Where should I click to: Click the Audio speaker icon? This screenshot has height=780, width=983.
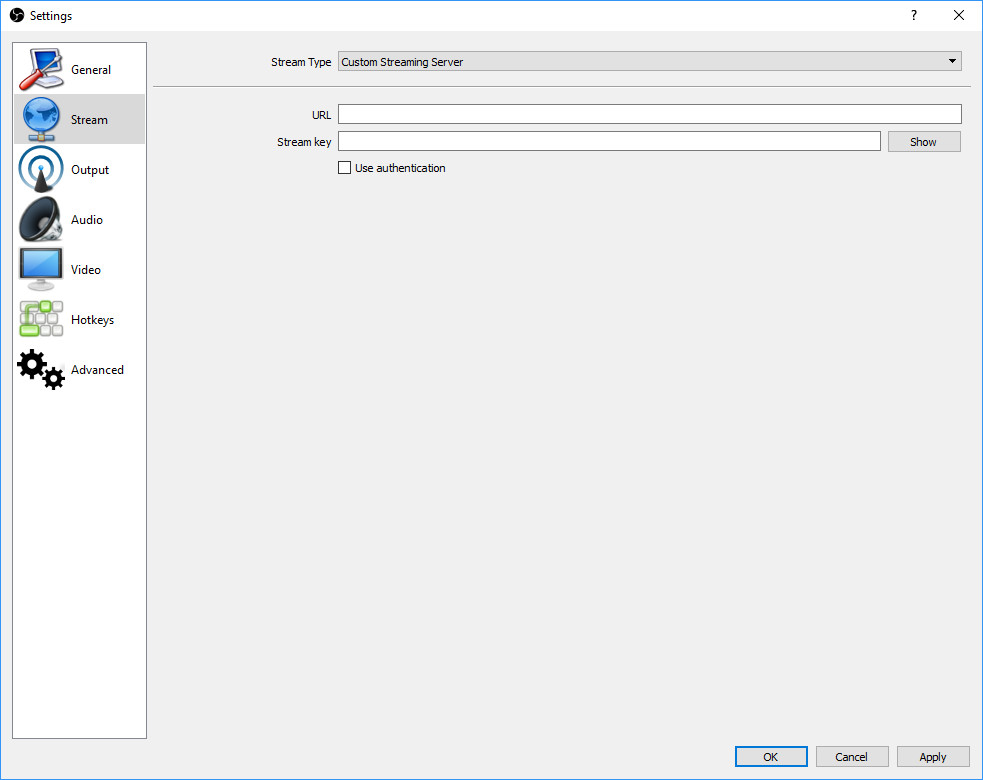coord(41,219)
